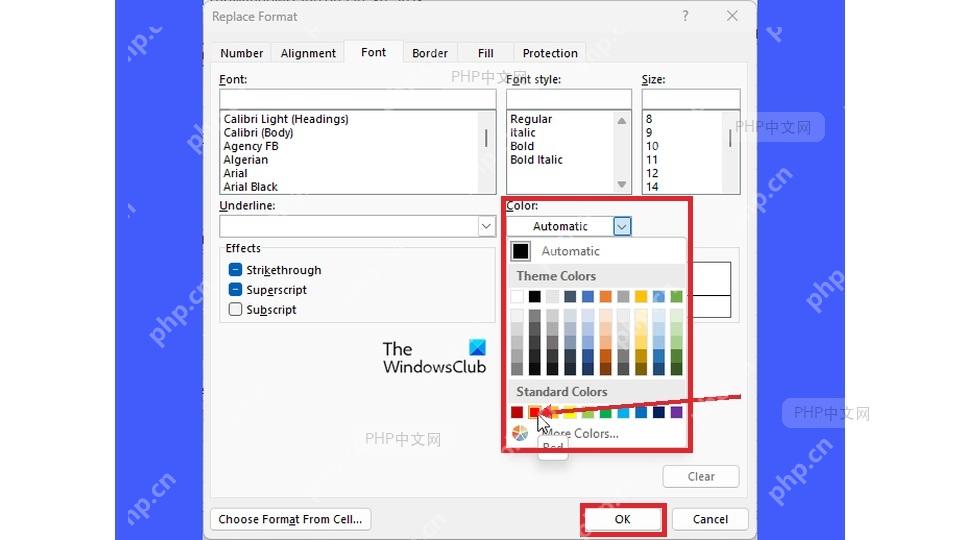This screenshot has width=960, height=540.
Task: Select font size 9
Action: pos(649,132)
